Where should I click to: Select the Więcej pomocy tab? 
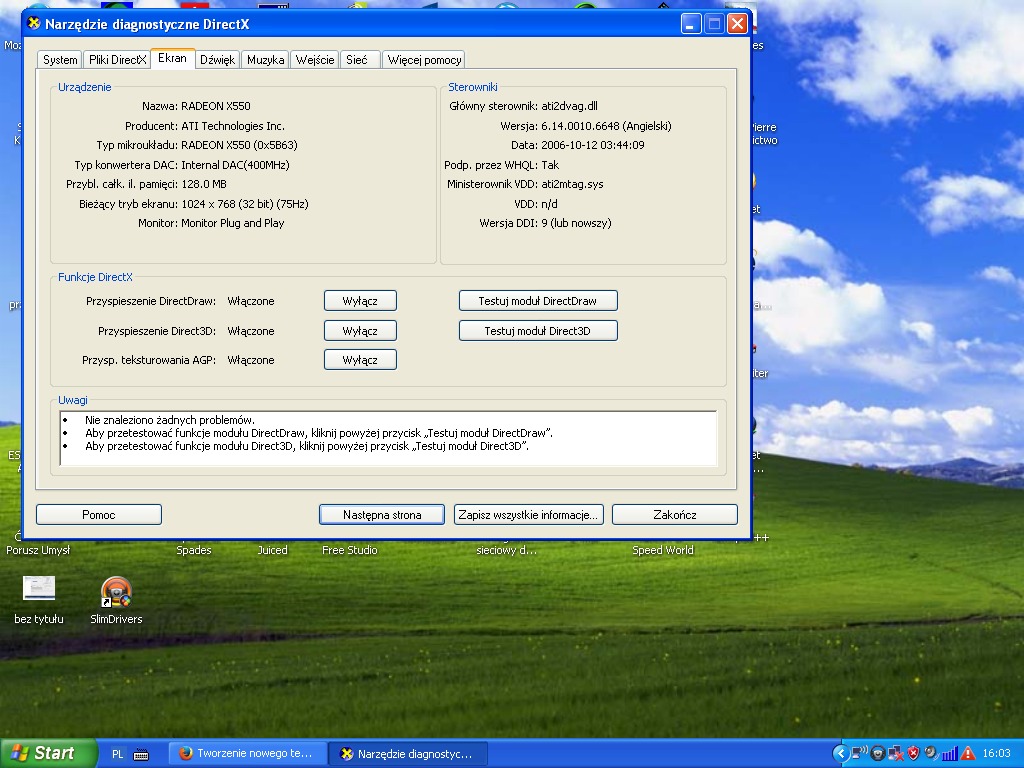(424, 59)
